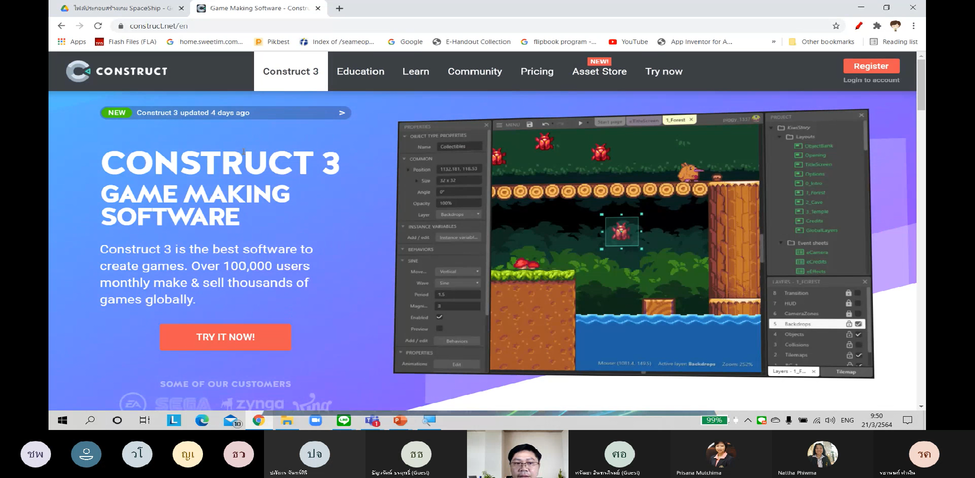Go to the Pricing page
Image resolution: width=975 pixels, height=478 pixels.
pos(537,71)
